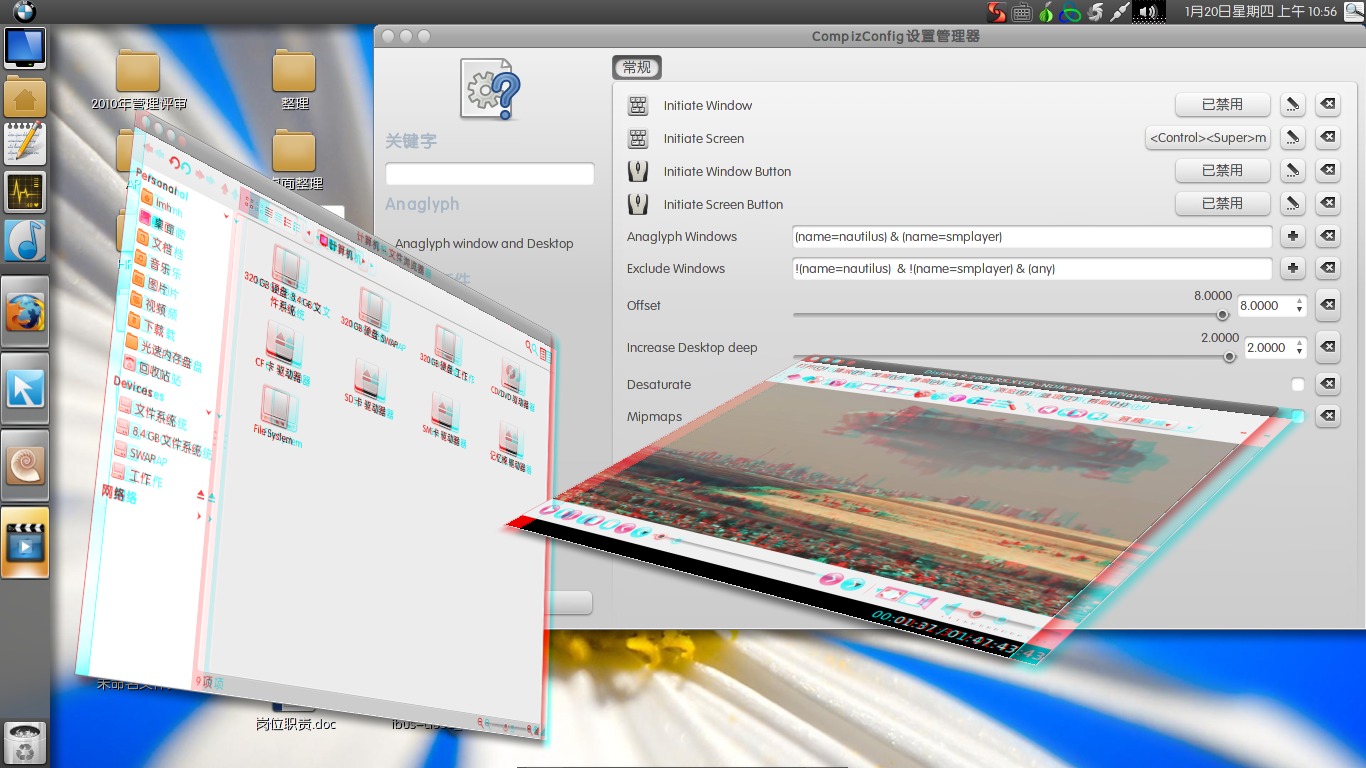The width and height of the screenshot is (1366, 768).
Task: Reset Initiate Window to default
Action: (1328, 105)
